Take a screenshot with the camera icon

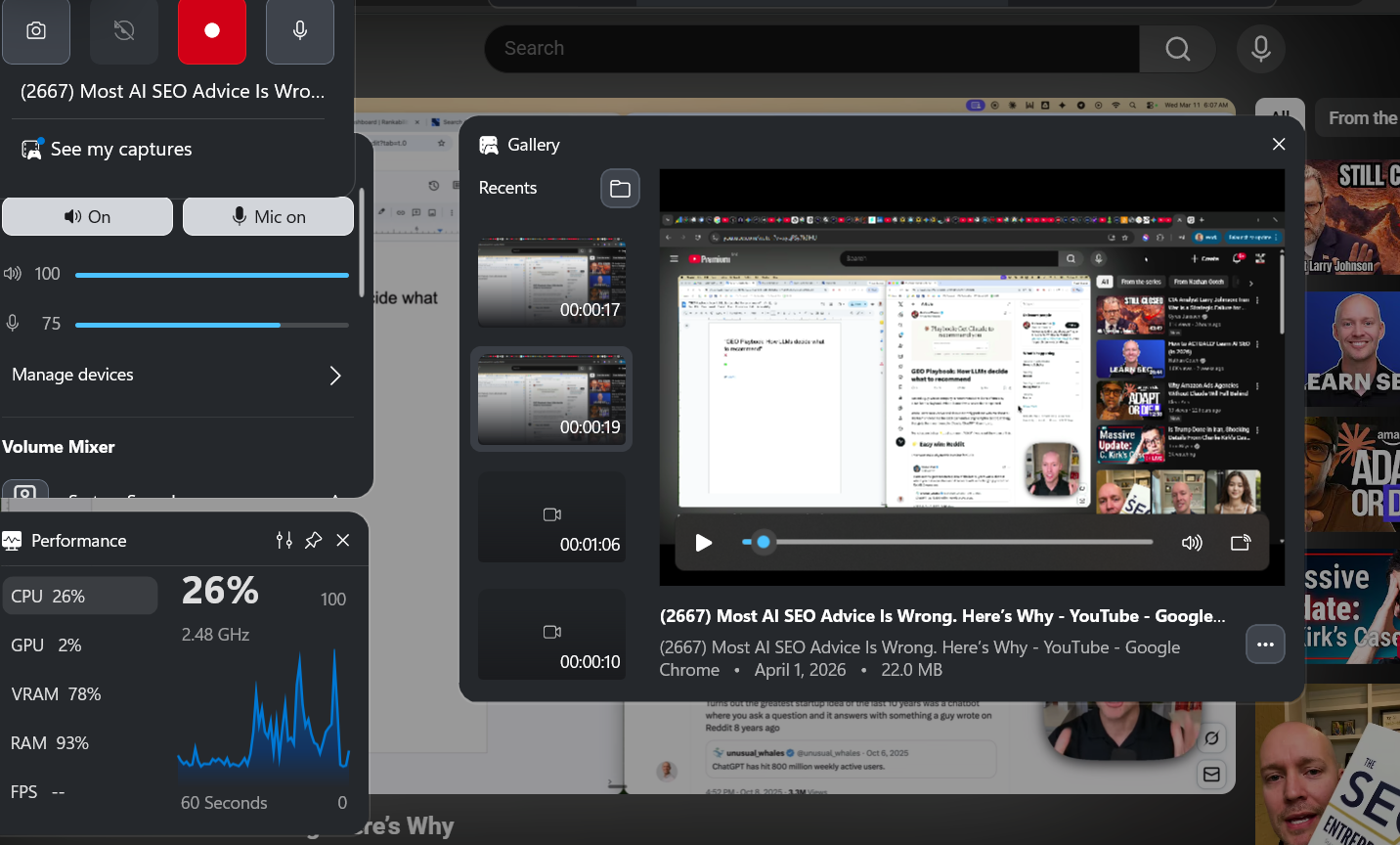[36, 30]
